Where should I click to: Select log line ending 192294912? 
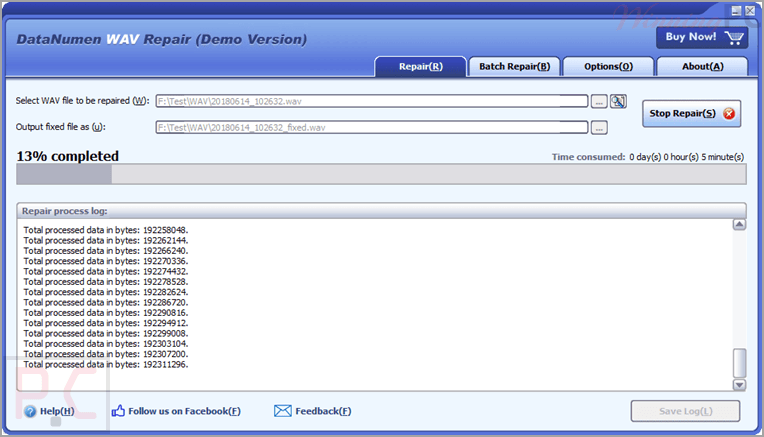[x=106, y=323]
